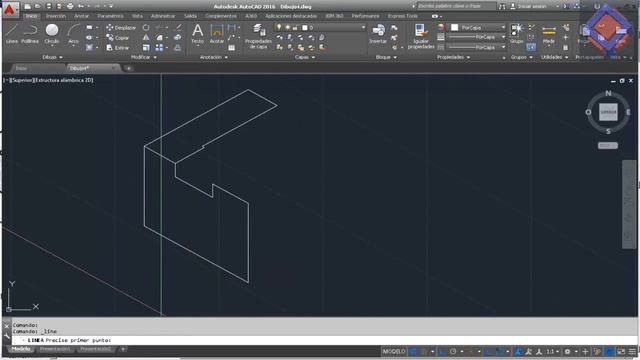
Task: Open the Vista ribbon tab
Action: point(137,16)
